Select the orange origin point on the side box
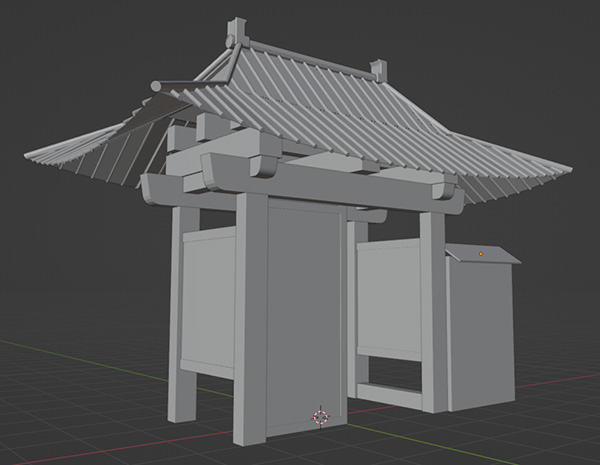This screenshot has width=600, height=465. (x=481, y=254)
